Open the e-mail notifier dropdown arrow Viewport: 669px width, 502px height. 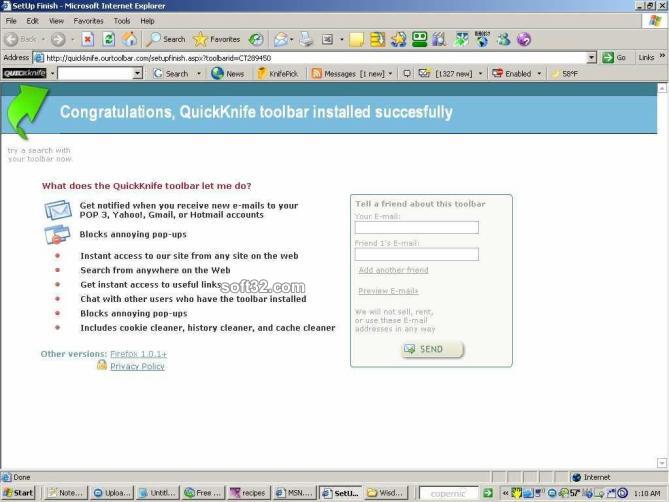pyautogui.click(x=480, y=73)
